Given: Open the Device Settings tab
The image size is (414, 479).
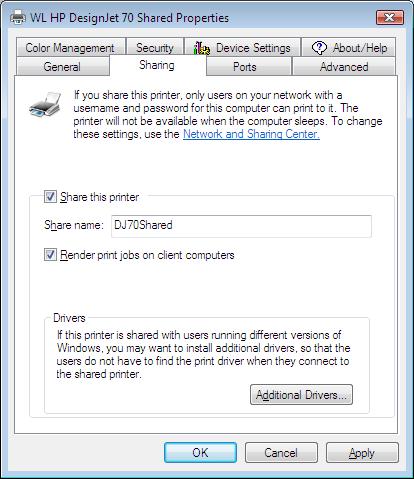Looking at the screenshot, I should [243, 47].
